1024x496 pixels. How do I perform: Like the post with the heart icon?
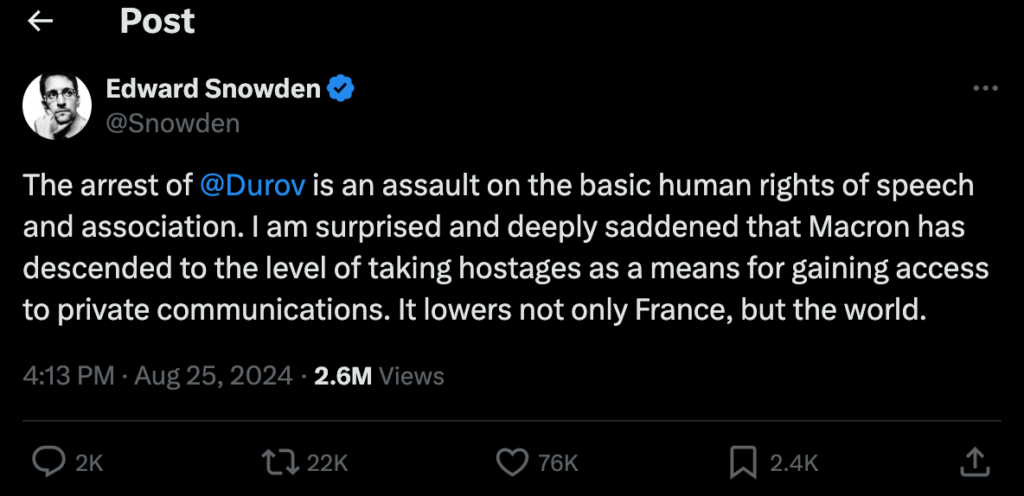(x=512, y=461)
